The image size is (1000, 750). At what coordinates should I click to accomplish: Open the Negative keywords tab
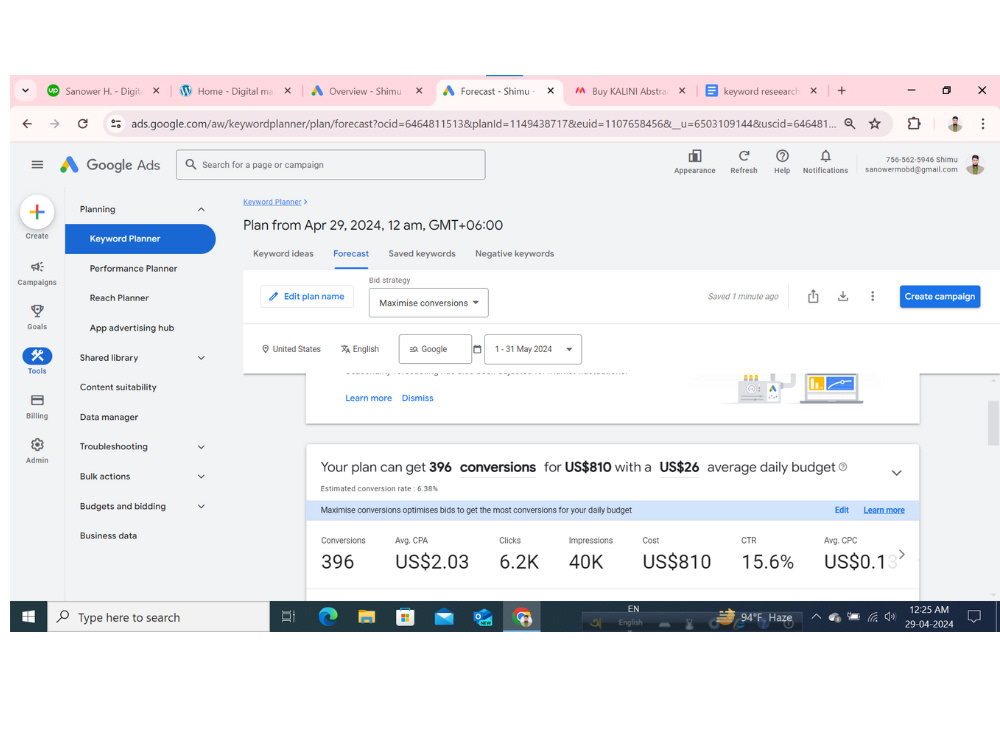click(x=514, y=254)
